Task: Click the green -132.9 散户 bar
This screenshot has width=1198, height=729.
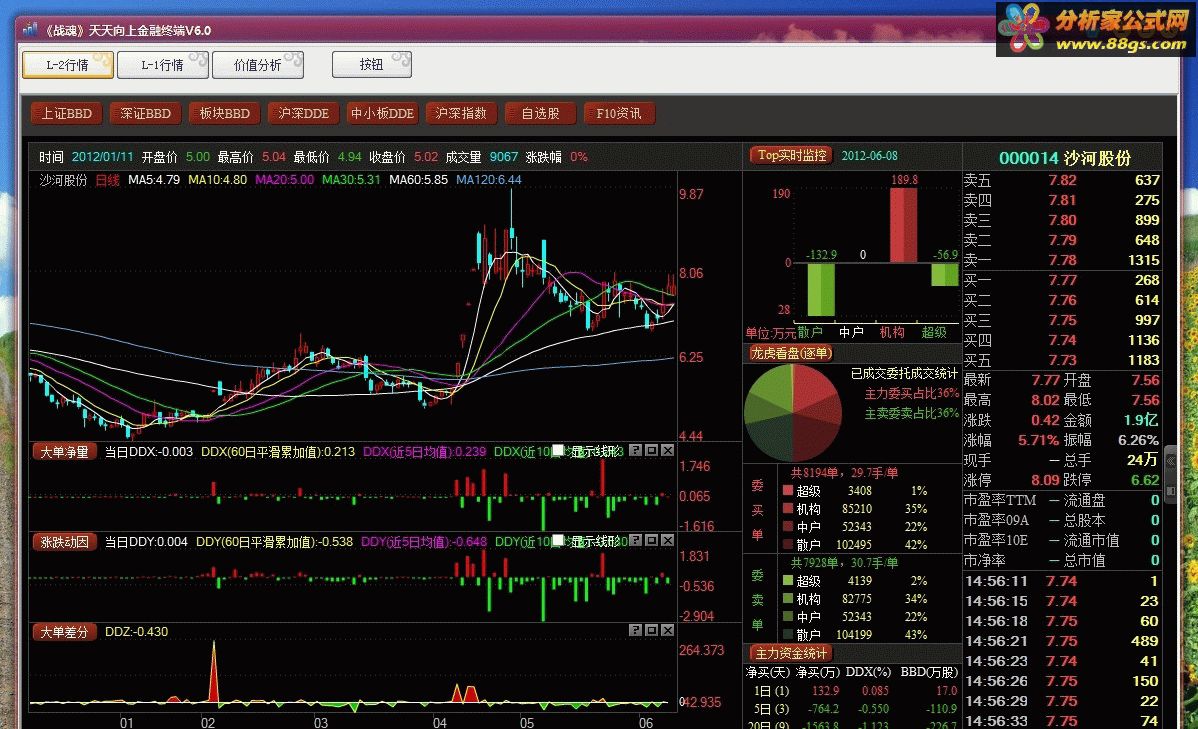Action: click(821, 289)
